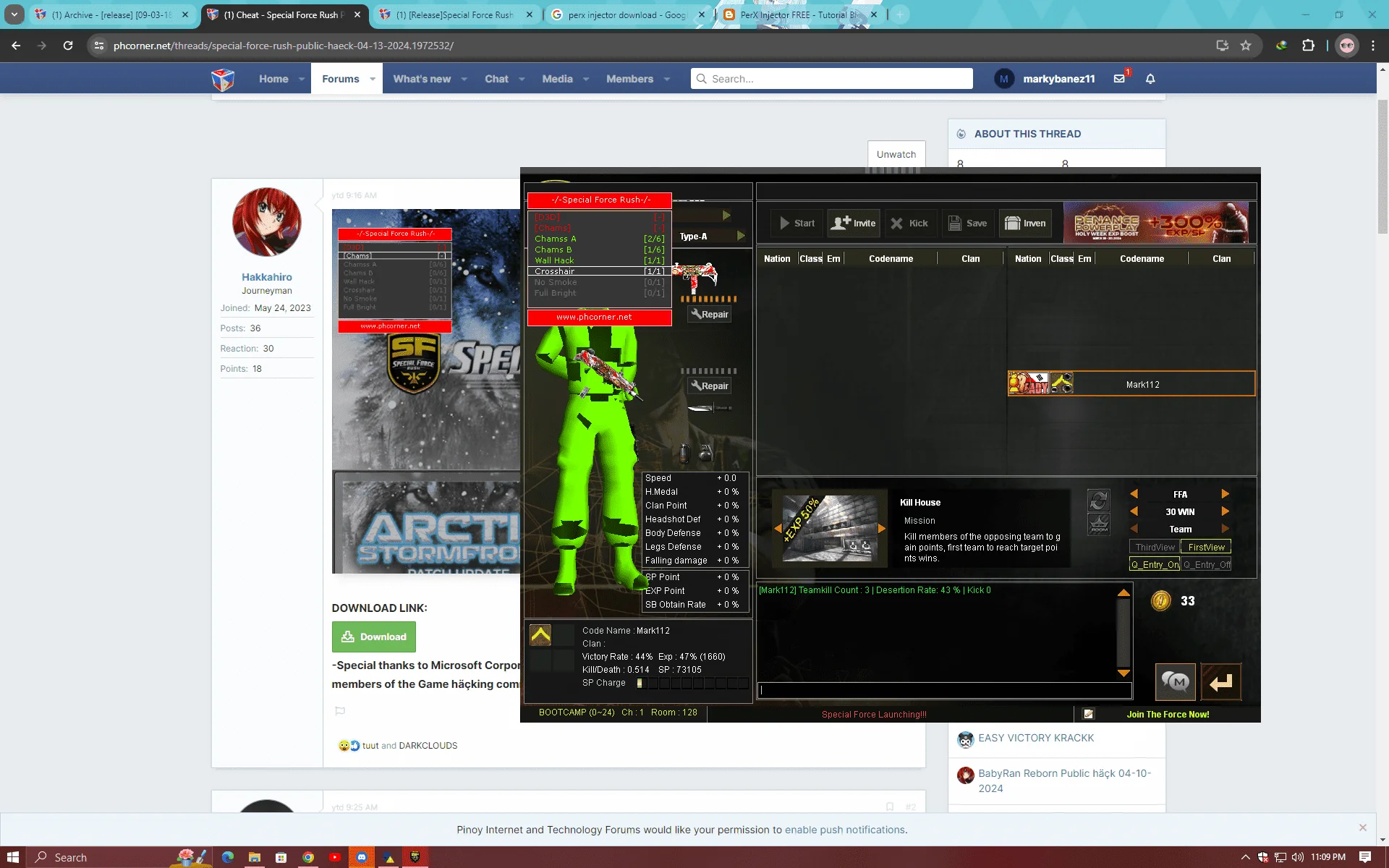This screenshot has width=1389, height=868.
Task: Go back with the browser back arrow
Action: (x=16, y=46)
